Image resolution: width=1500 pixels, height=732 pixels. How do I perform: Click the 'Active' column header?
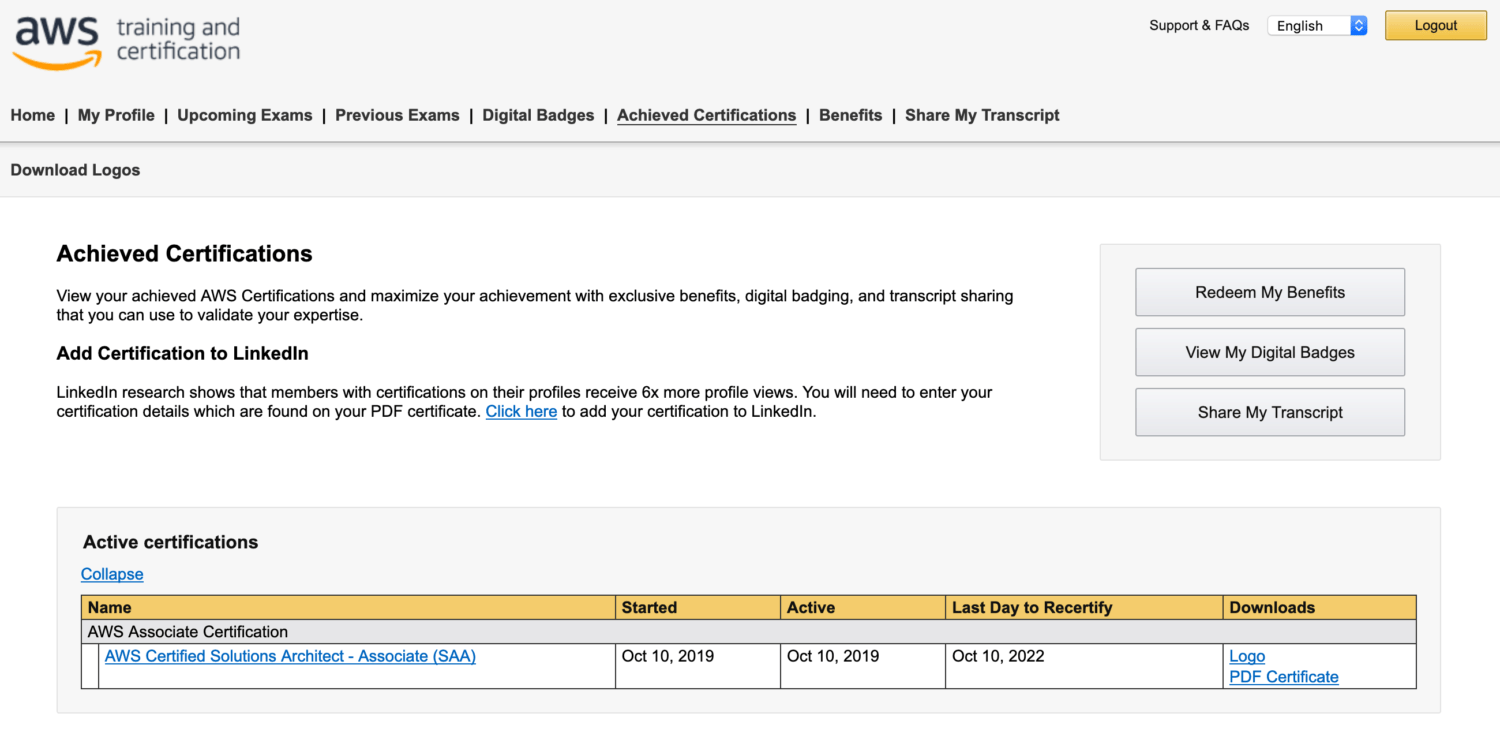click(863, 607)
